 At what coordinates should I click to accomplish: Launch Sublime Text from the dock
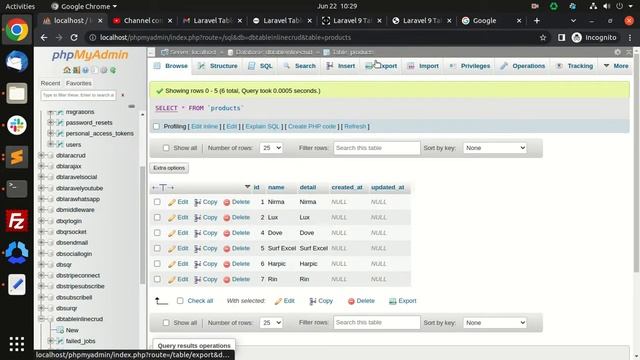pos(17,157)
